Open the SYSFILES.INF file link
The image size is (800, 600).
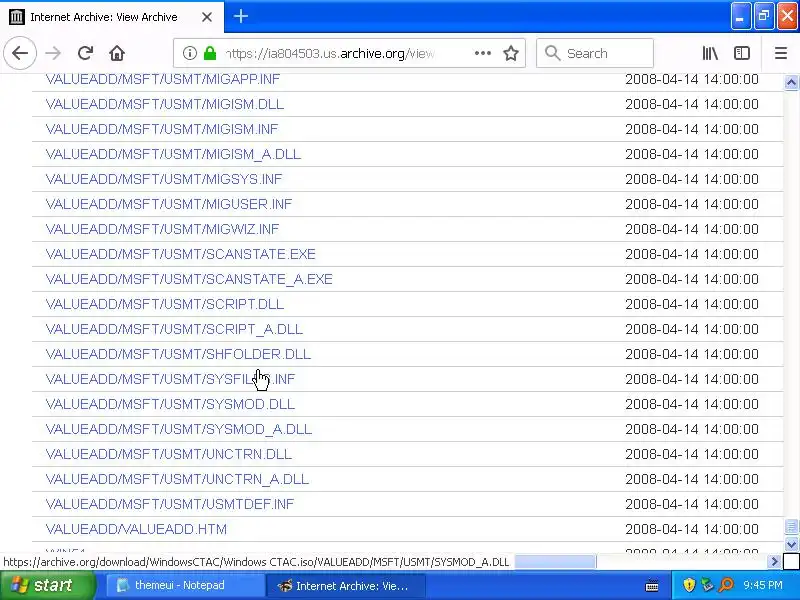170,379
